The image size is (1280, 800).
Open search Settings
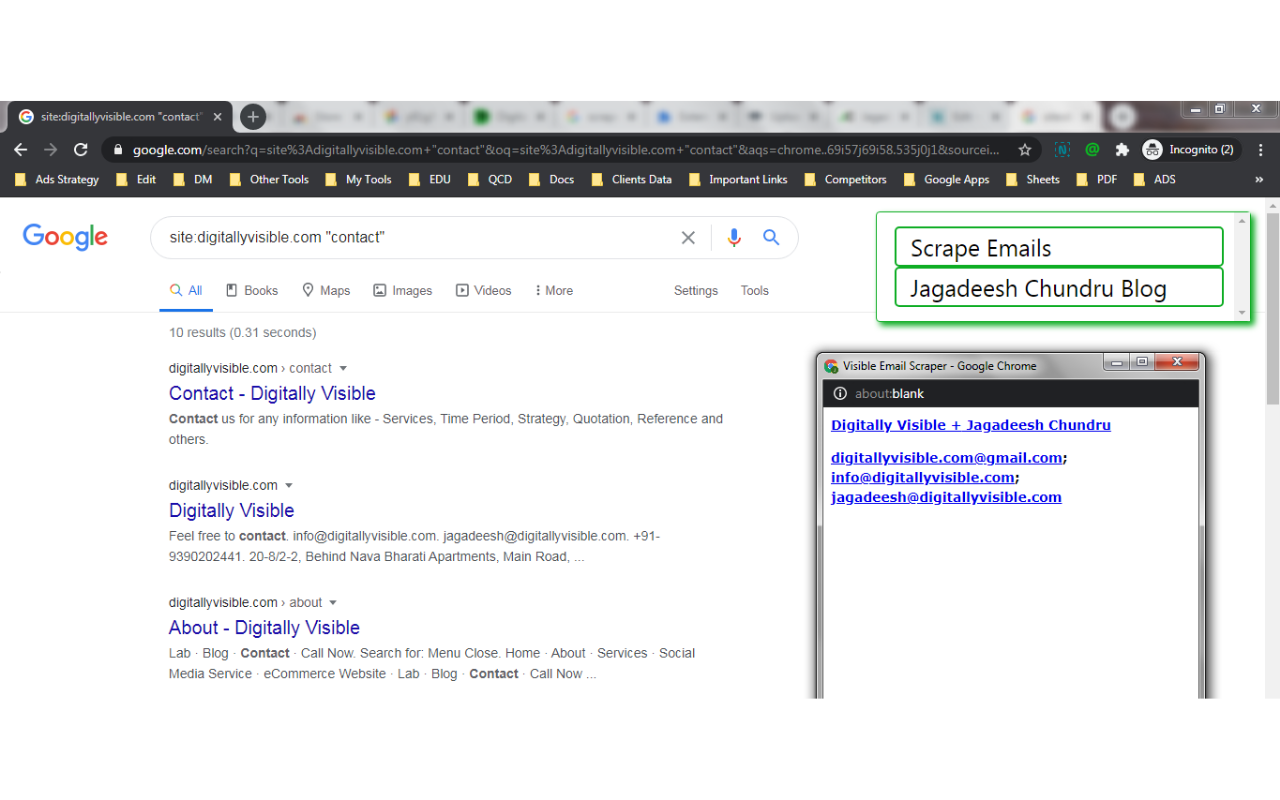click(696, 291)
